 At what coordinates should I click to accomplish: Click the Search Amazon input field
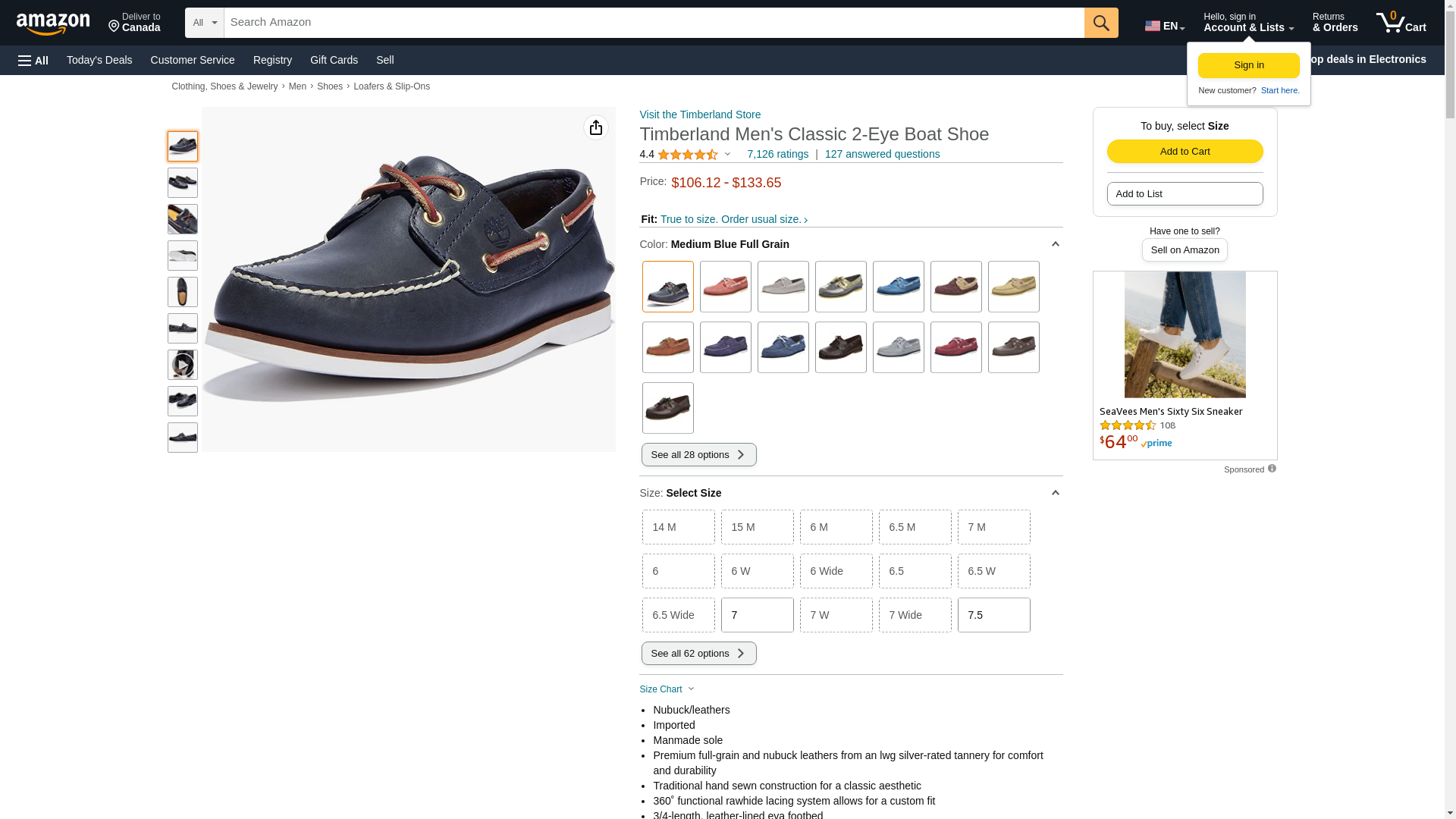654,23
